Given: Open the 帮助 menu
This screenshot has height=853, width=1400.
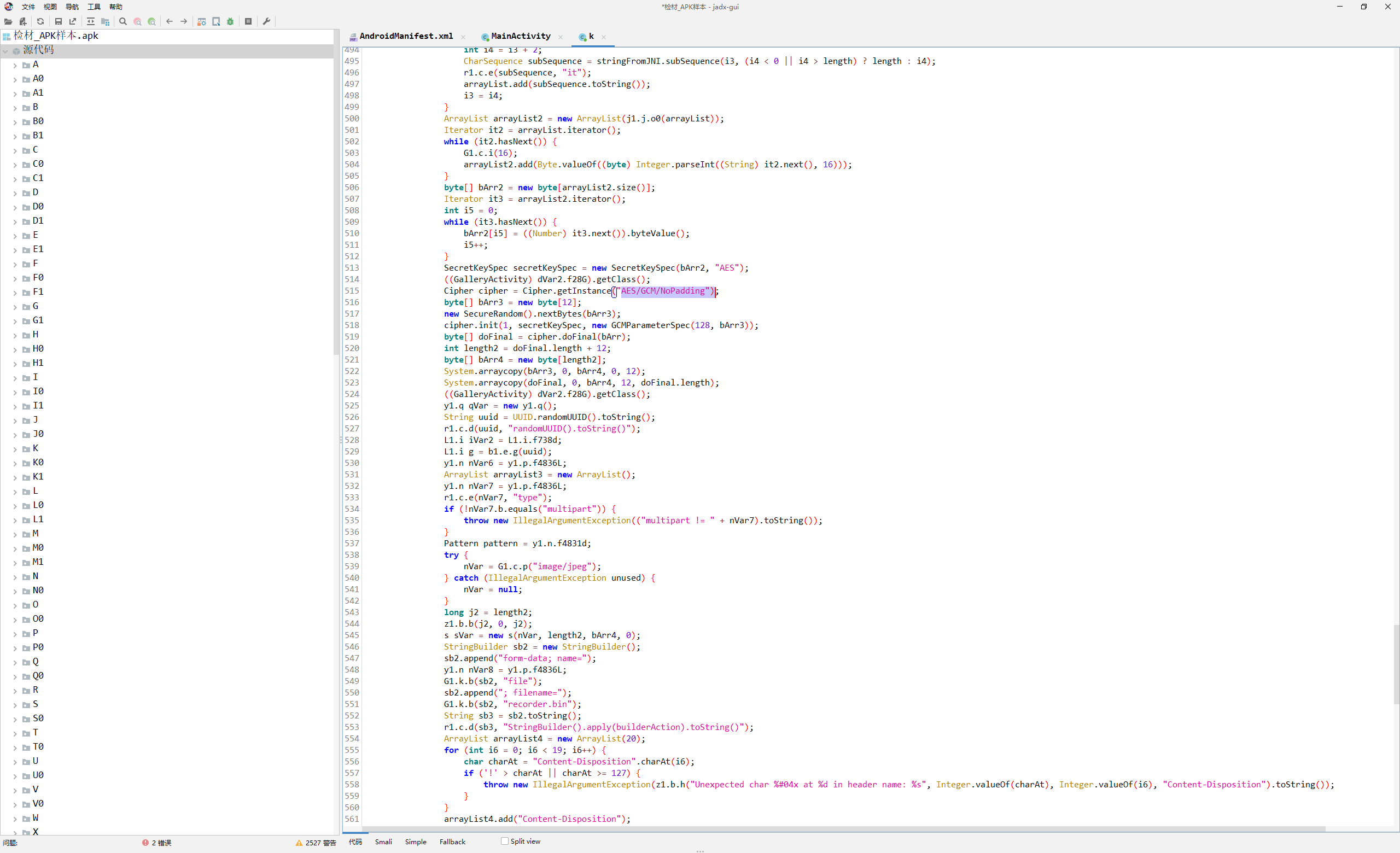Looking at the screenshot, I should click(x=116, y=7).
